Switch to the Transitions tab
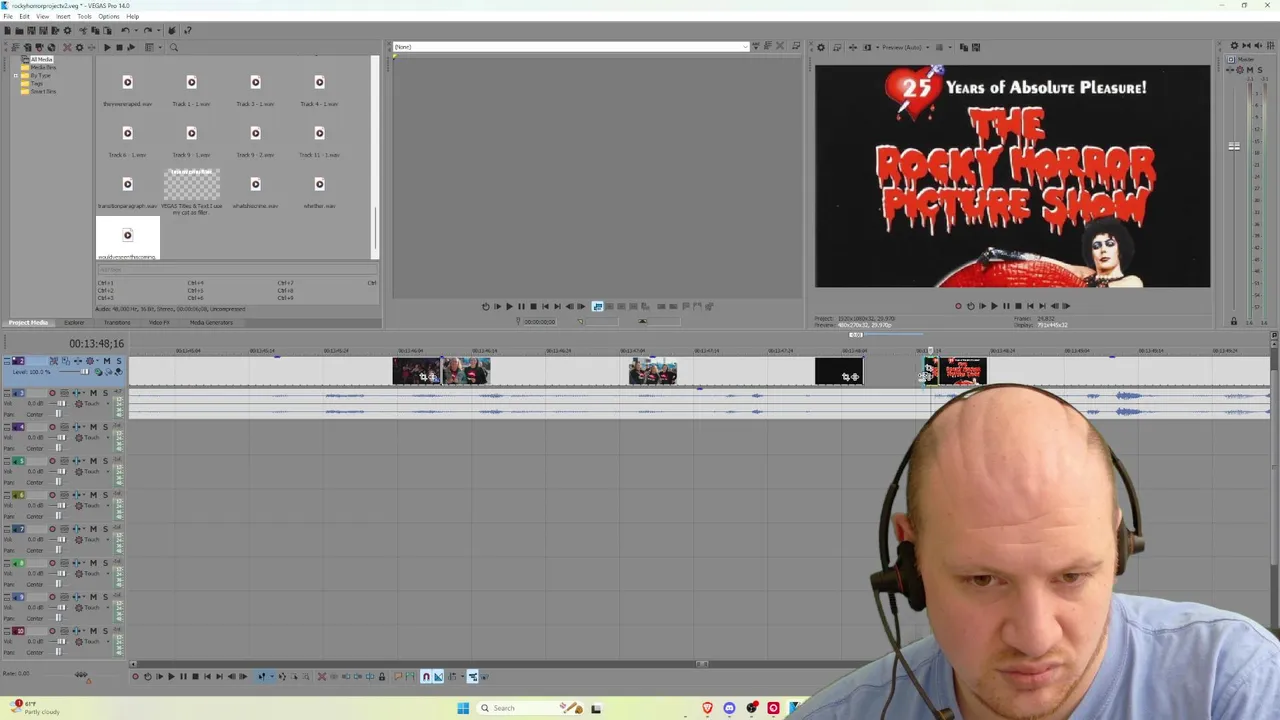Viewport: 1280px width, 720px height. coord(117,323)
